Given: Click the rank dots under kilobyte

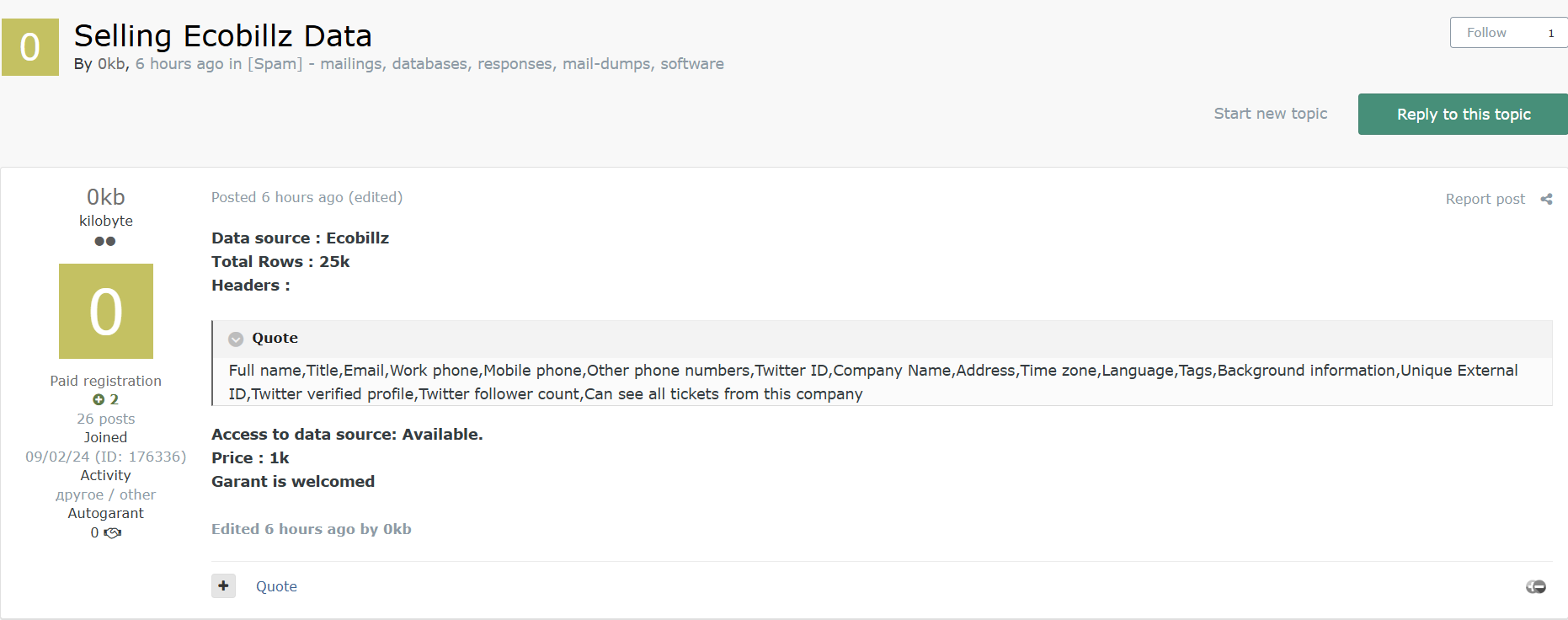Looking at the screenshot, I should tap(105, 241).
